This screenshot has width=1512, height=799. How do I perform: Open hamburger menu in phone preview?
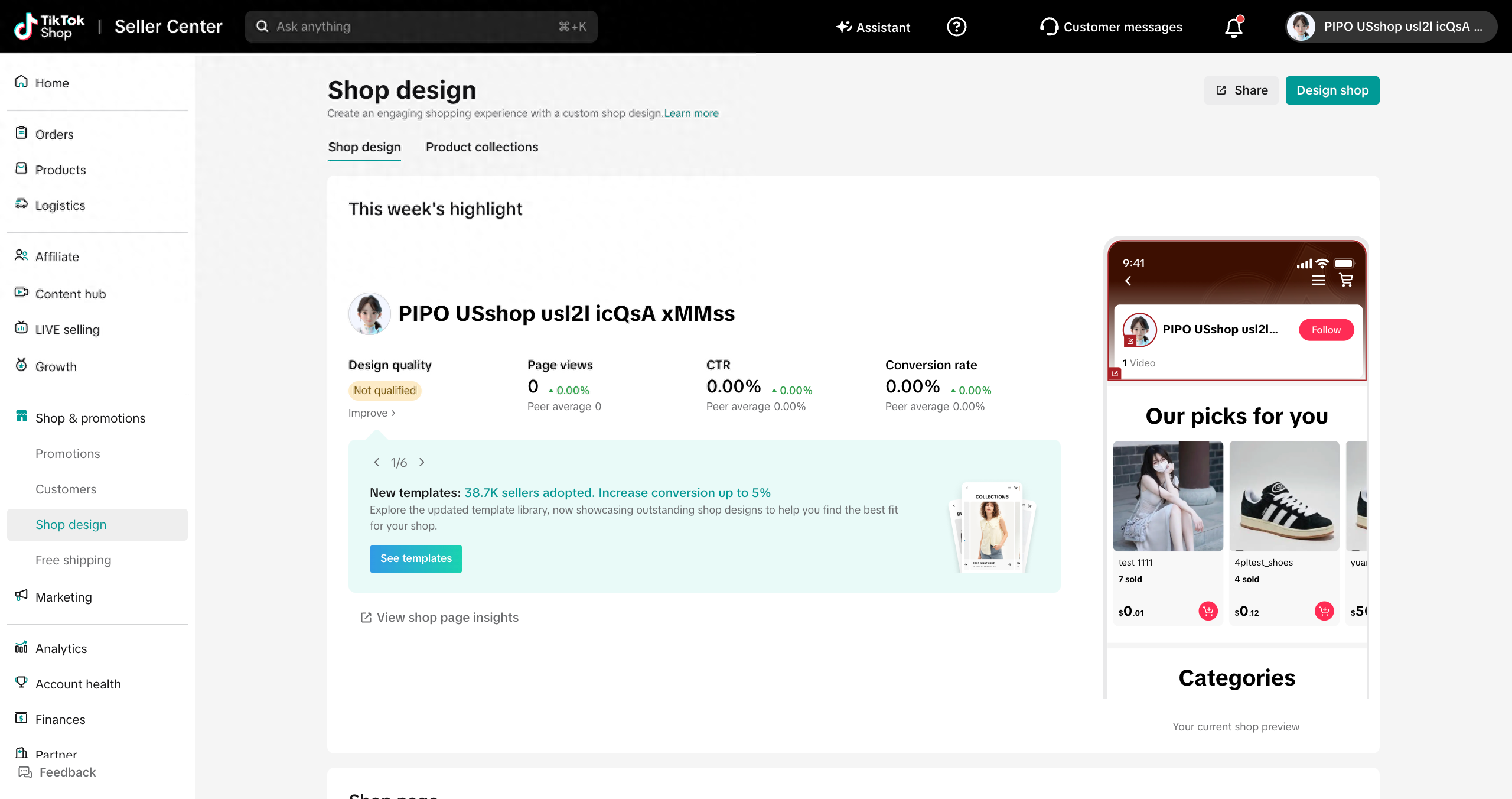(1318, 280)
